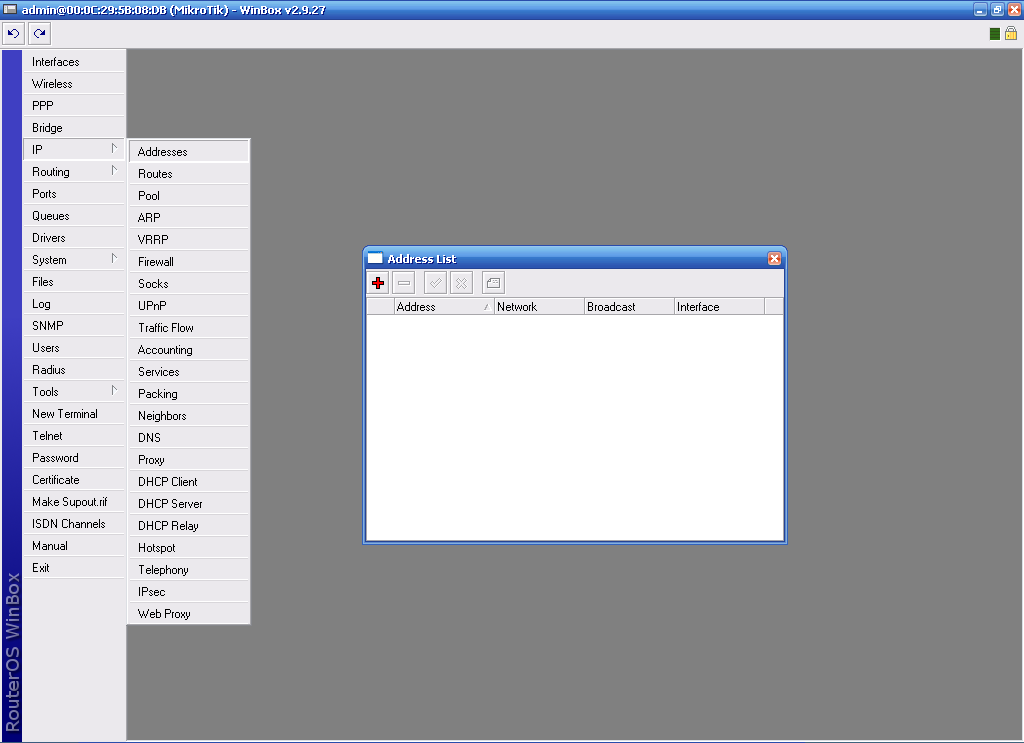Select Exit in the main menu

coord(74,568)
